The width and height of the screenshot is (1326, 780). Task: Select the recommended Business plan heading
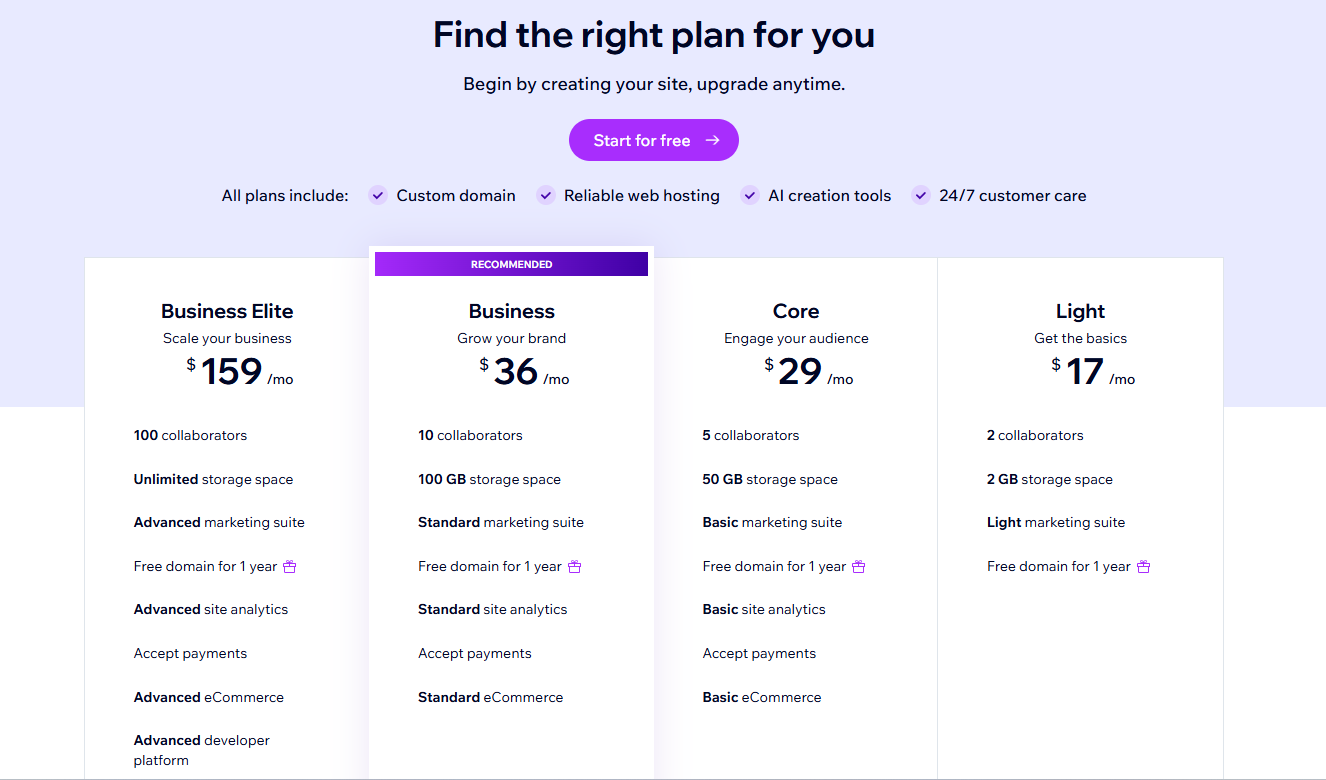coord(512,311)
